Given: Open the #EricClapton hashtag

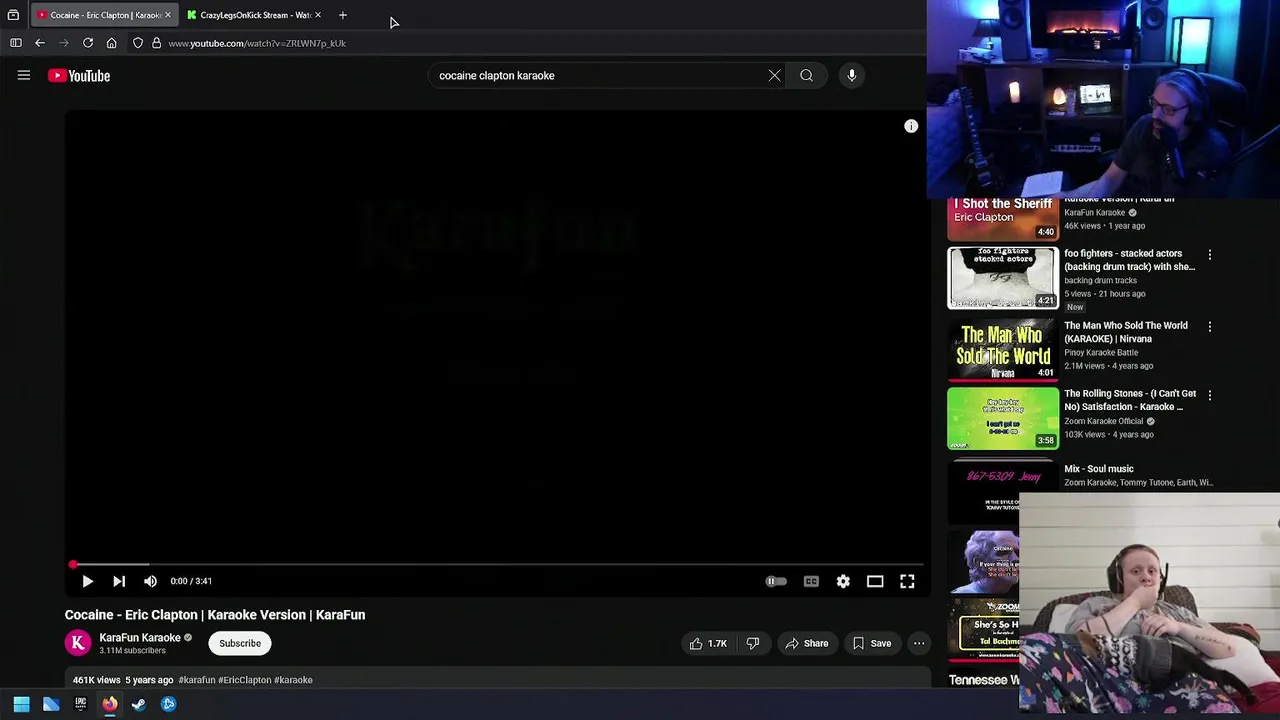Looking at the screenshot, I should pos(245,680).
